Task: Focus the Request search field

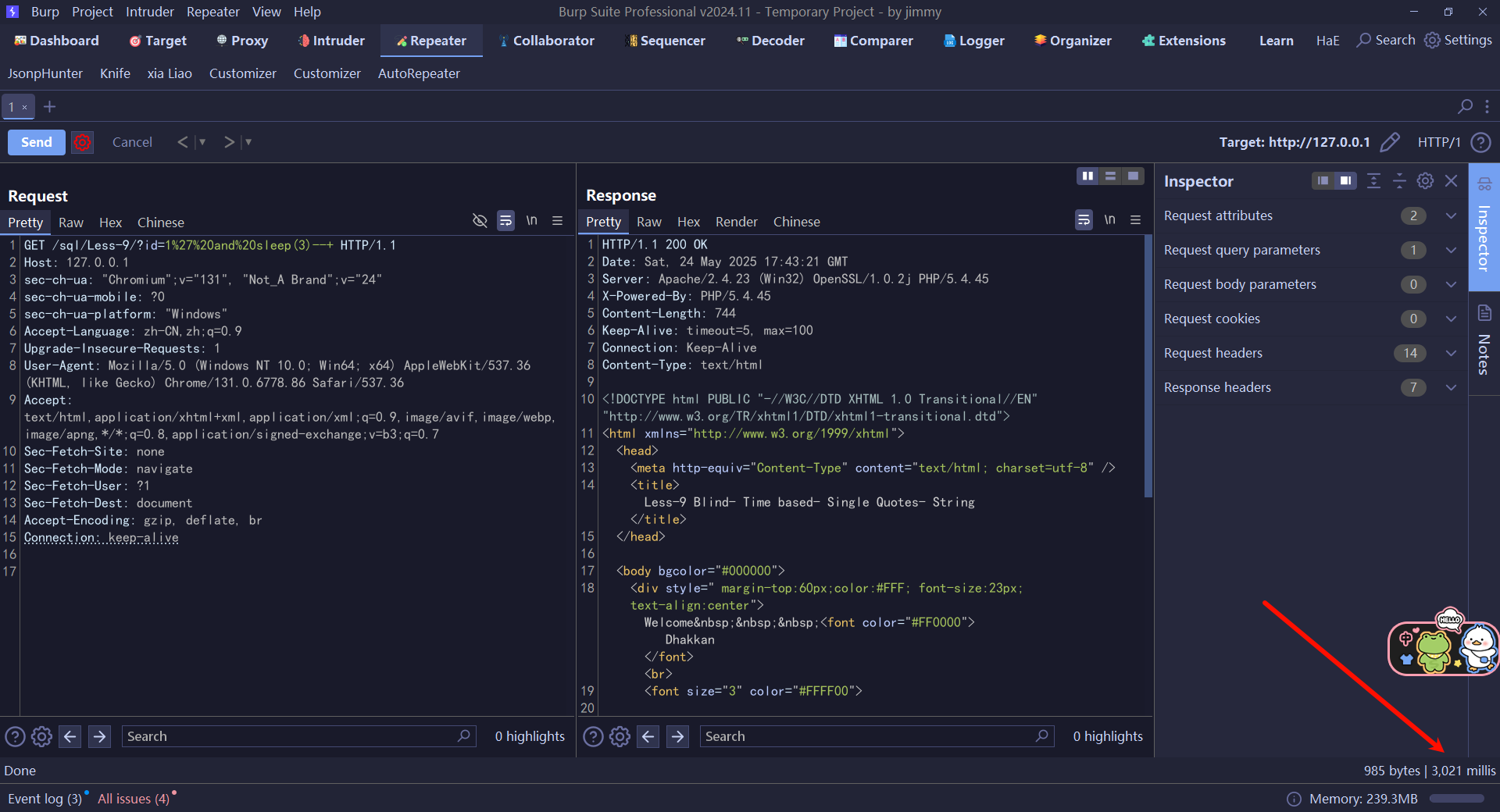Action: [x=298, y=736]
